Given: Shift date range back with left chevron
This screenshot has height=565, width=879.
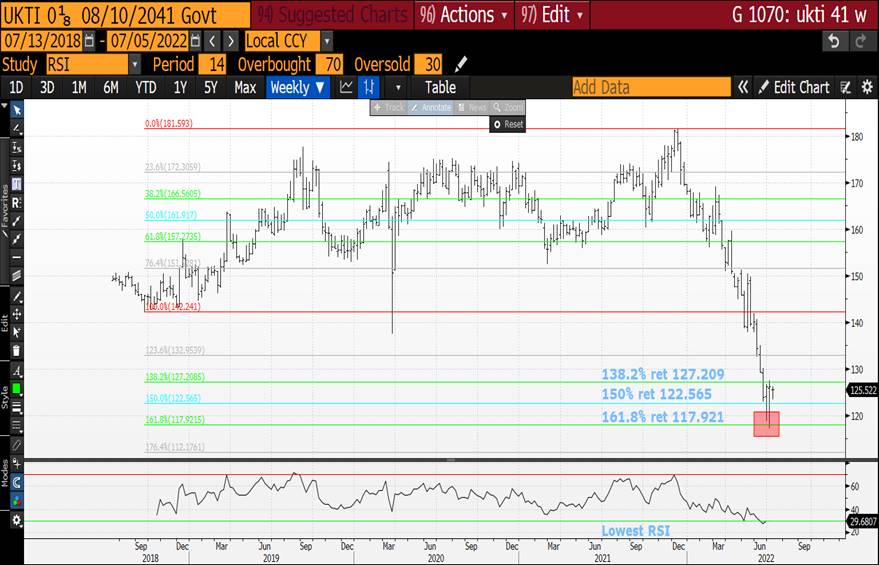Looking at the screenshot, I should [212, 41].
